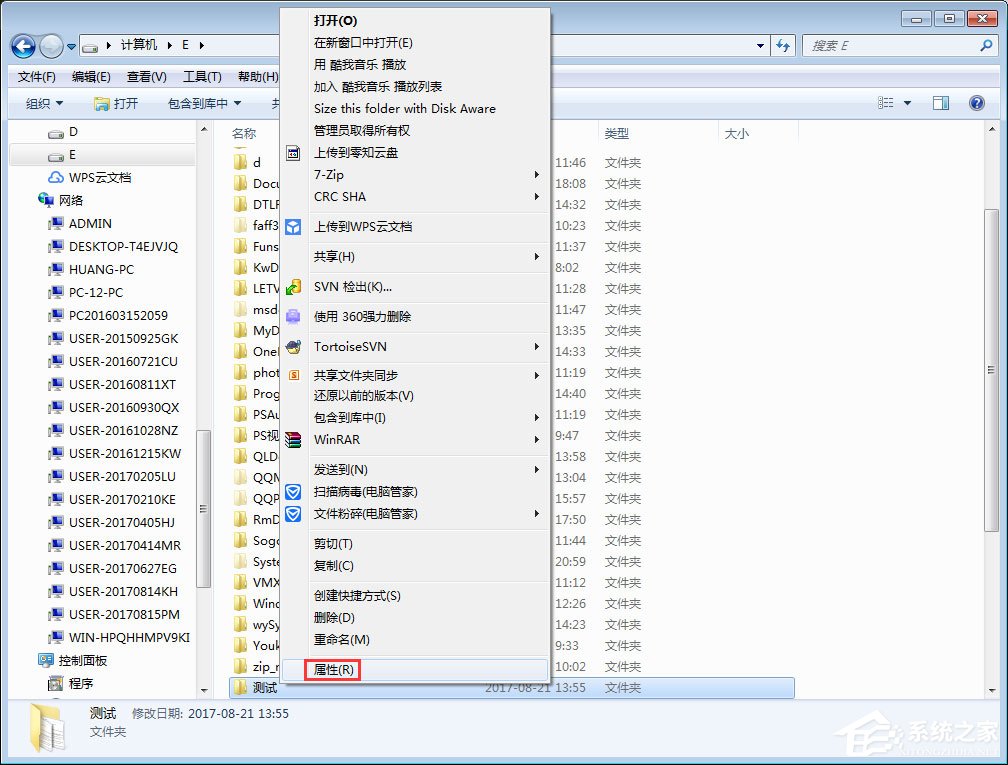Click the WinRAR icon in the context menu
The height and width of the screenshot is (765, 1008).
coord(294,439)
